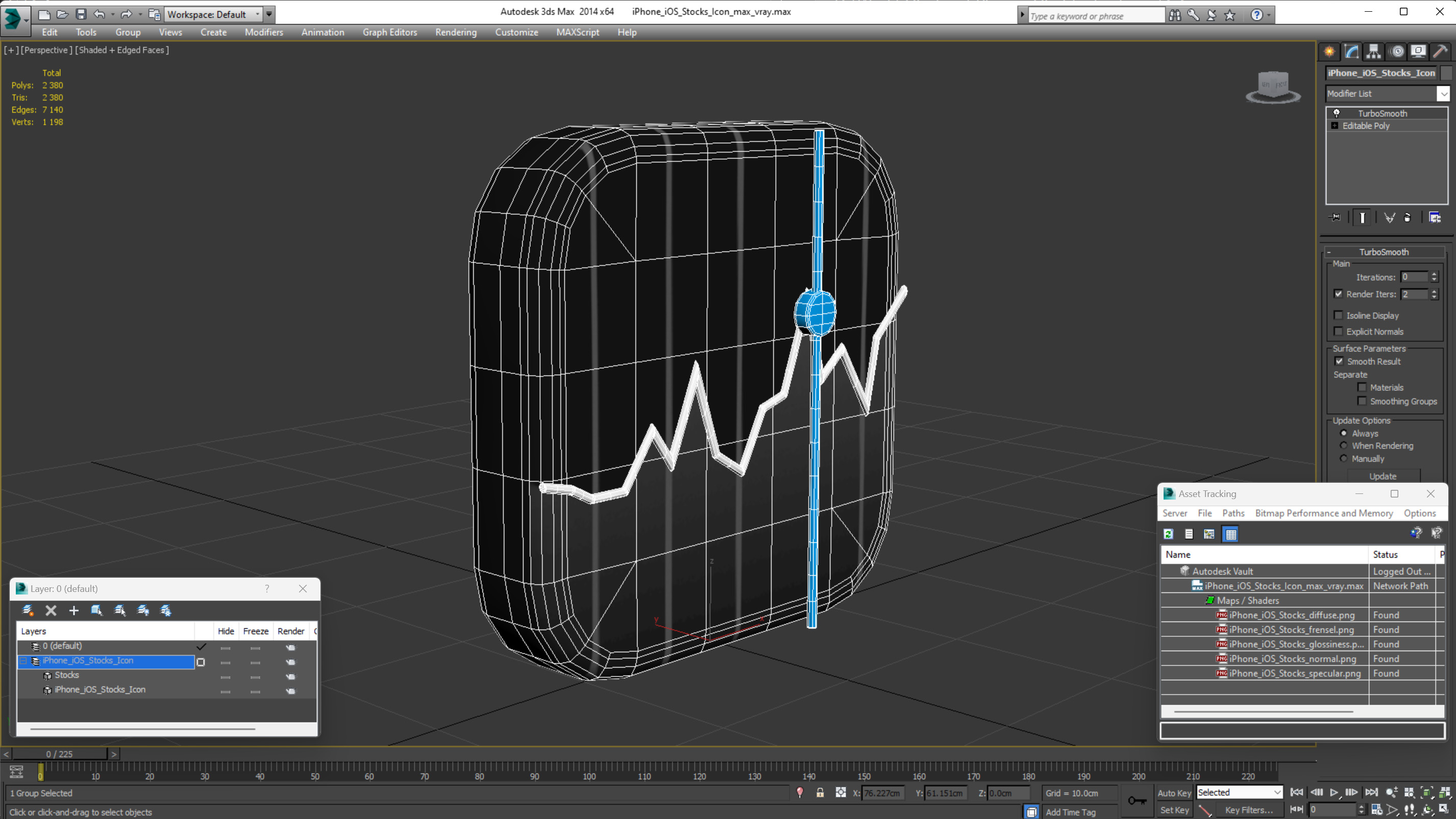Click Make Unique icon in modifier stack

point(1389,217)
